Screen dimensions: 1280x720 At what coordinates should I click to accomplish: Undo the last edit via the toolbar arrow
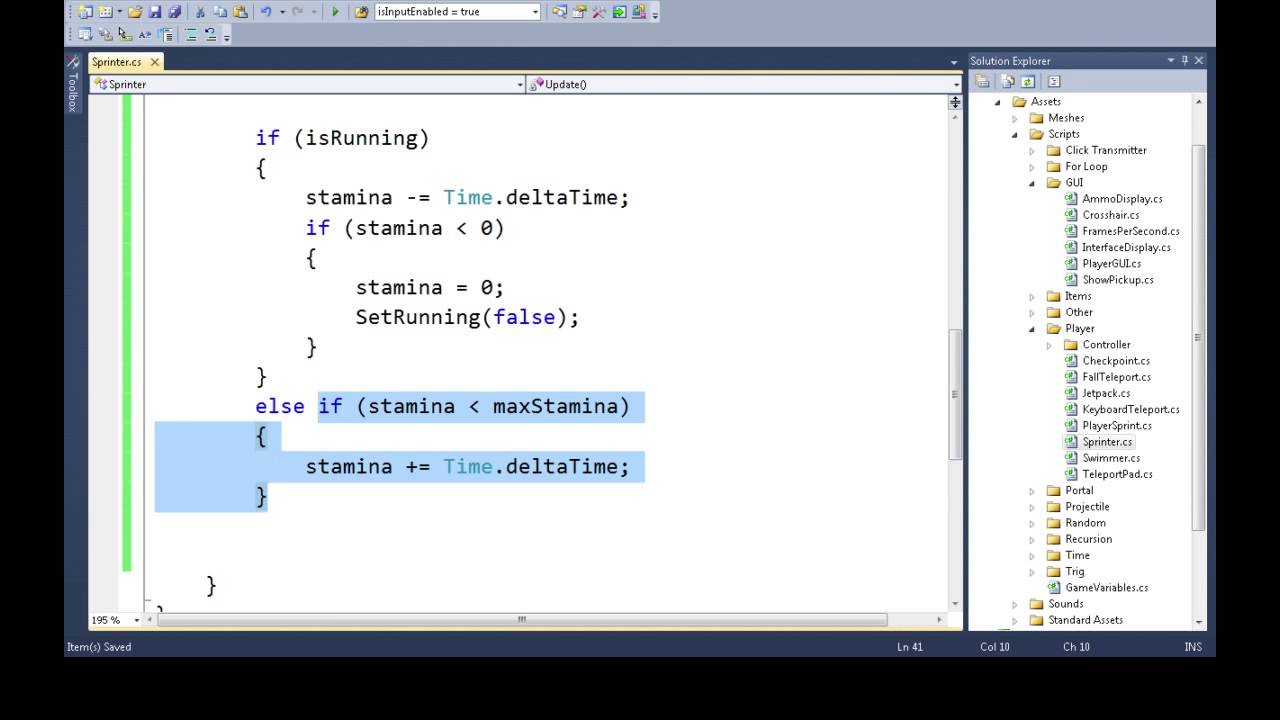coord(266,12)
